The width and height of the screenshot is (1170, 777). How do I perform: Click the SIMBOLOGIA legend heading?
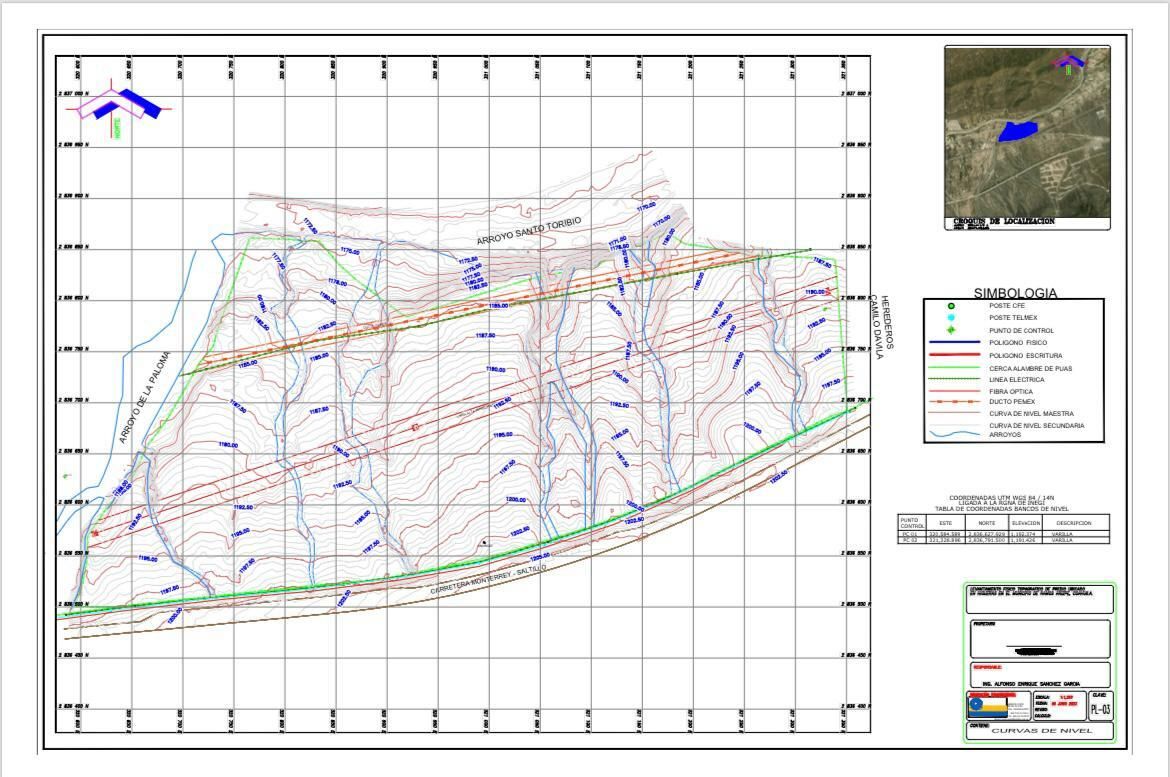(1015, 293)
